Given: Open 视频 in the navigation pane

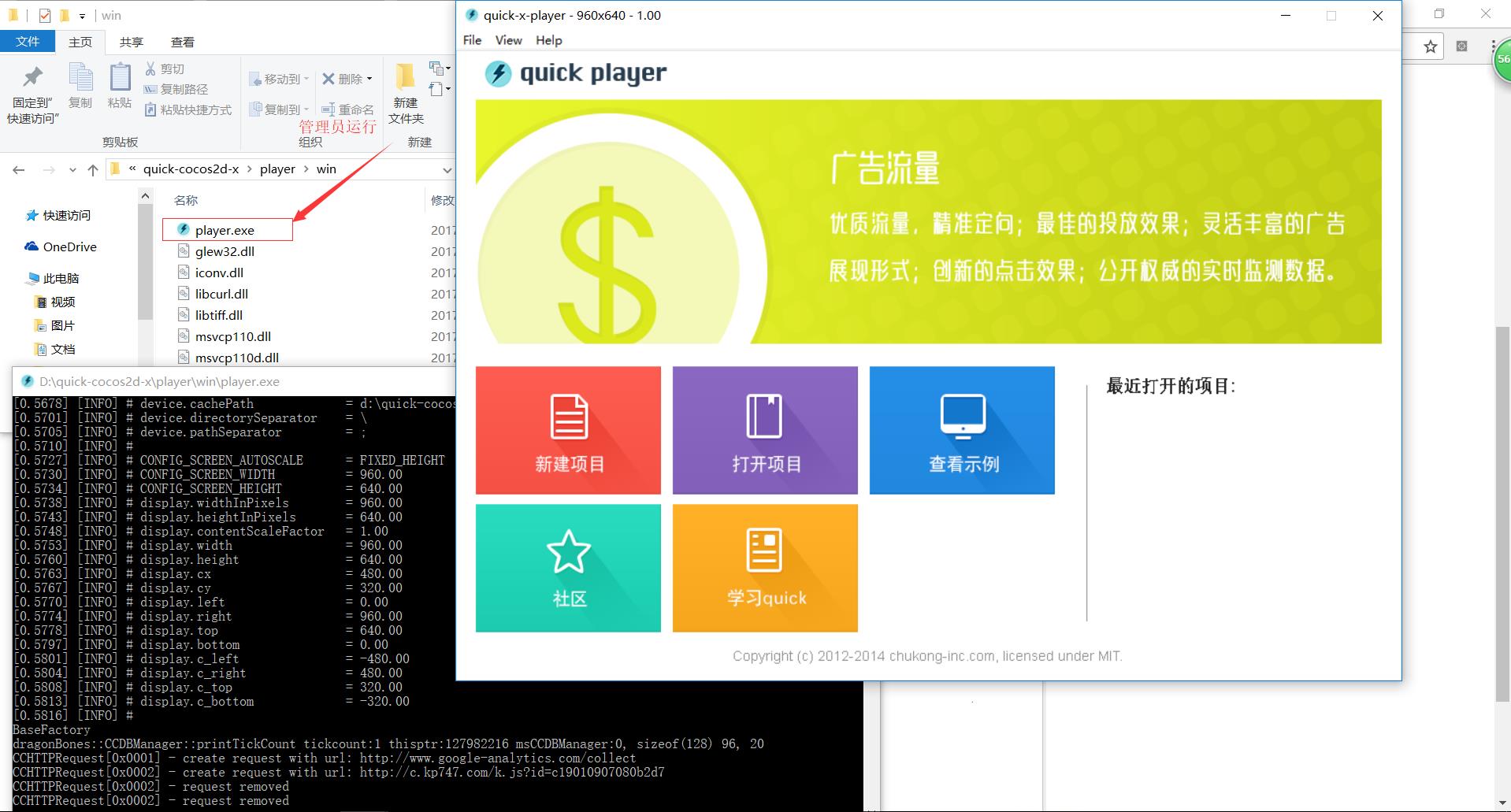Looking at the screenshot, I should tap(55, 302).
